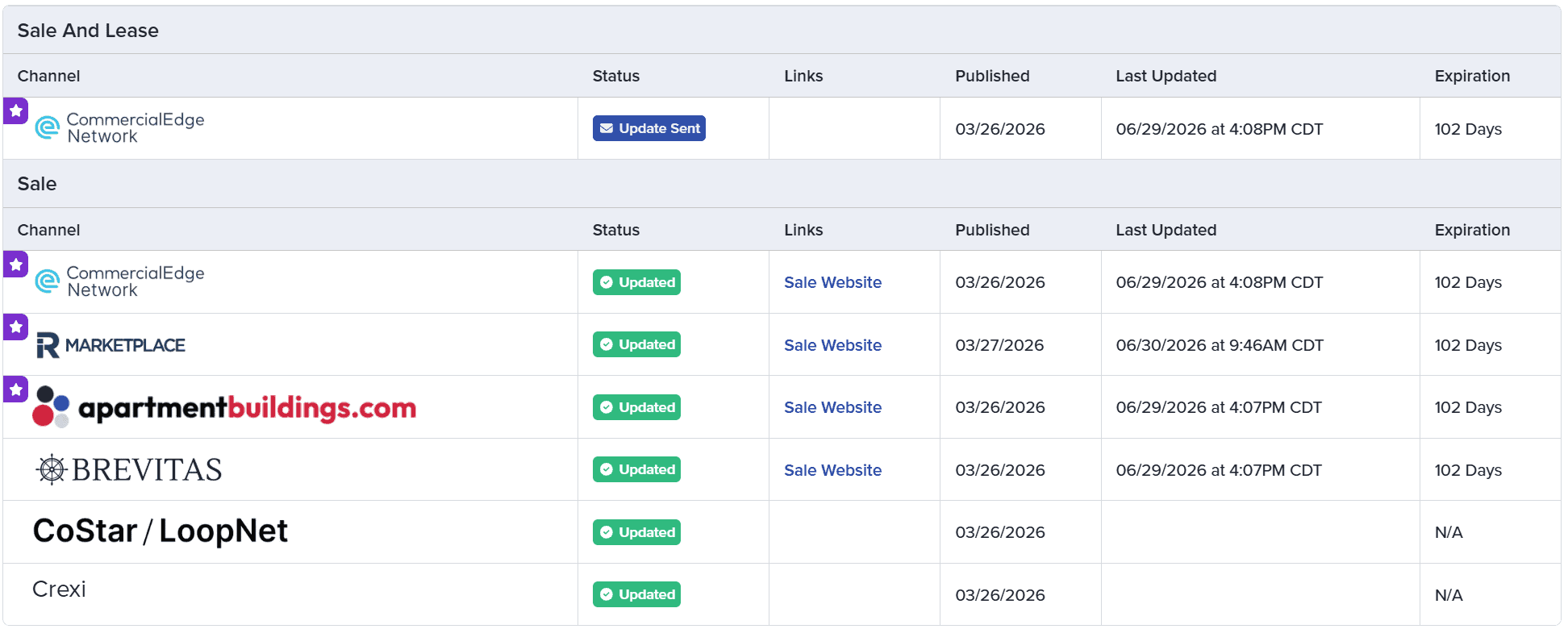Select the '06/30/2026 at 9:46AM CDT' timestamp

(1220, 345)
